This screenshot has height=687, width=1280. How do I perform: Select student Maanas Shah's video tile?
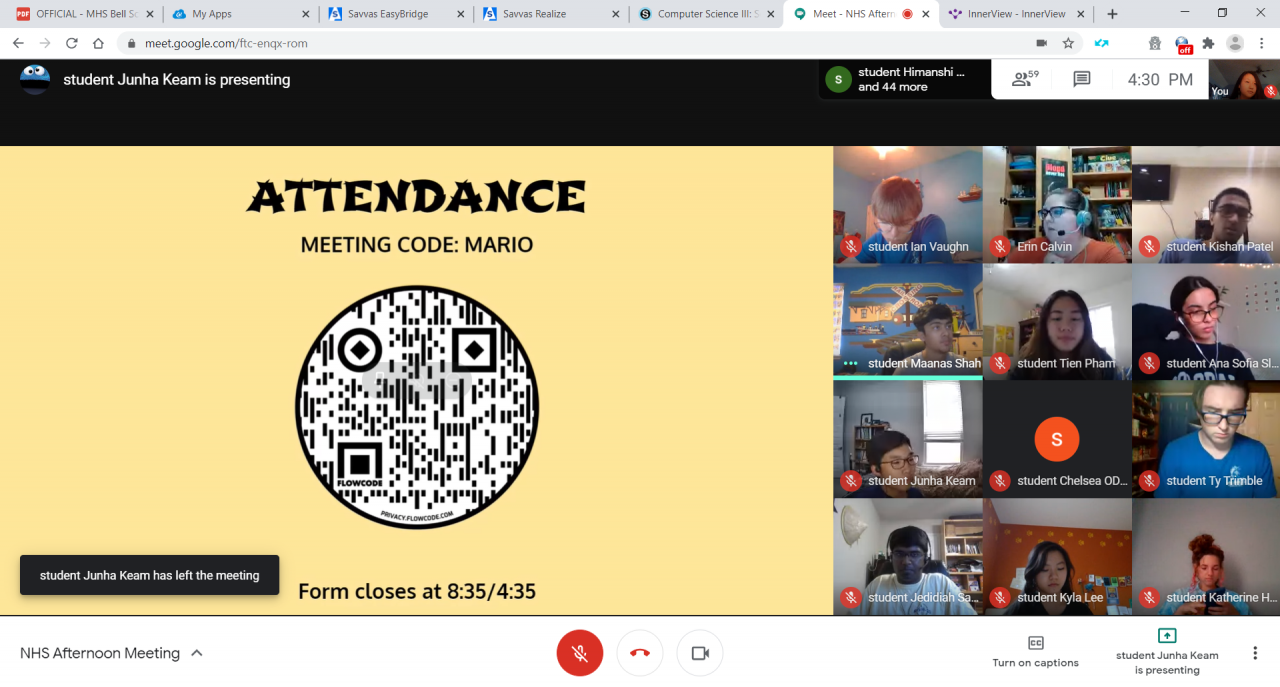tap(908, 321)
